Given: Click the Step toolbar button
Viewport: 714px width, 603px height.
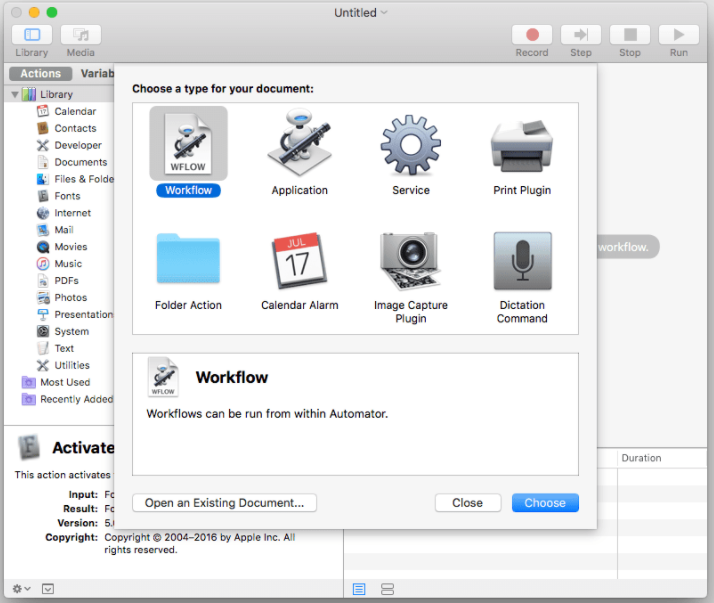Looking at the screenshot, I should point(581,35).
